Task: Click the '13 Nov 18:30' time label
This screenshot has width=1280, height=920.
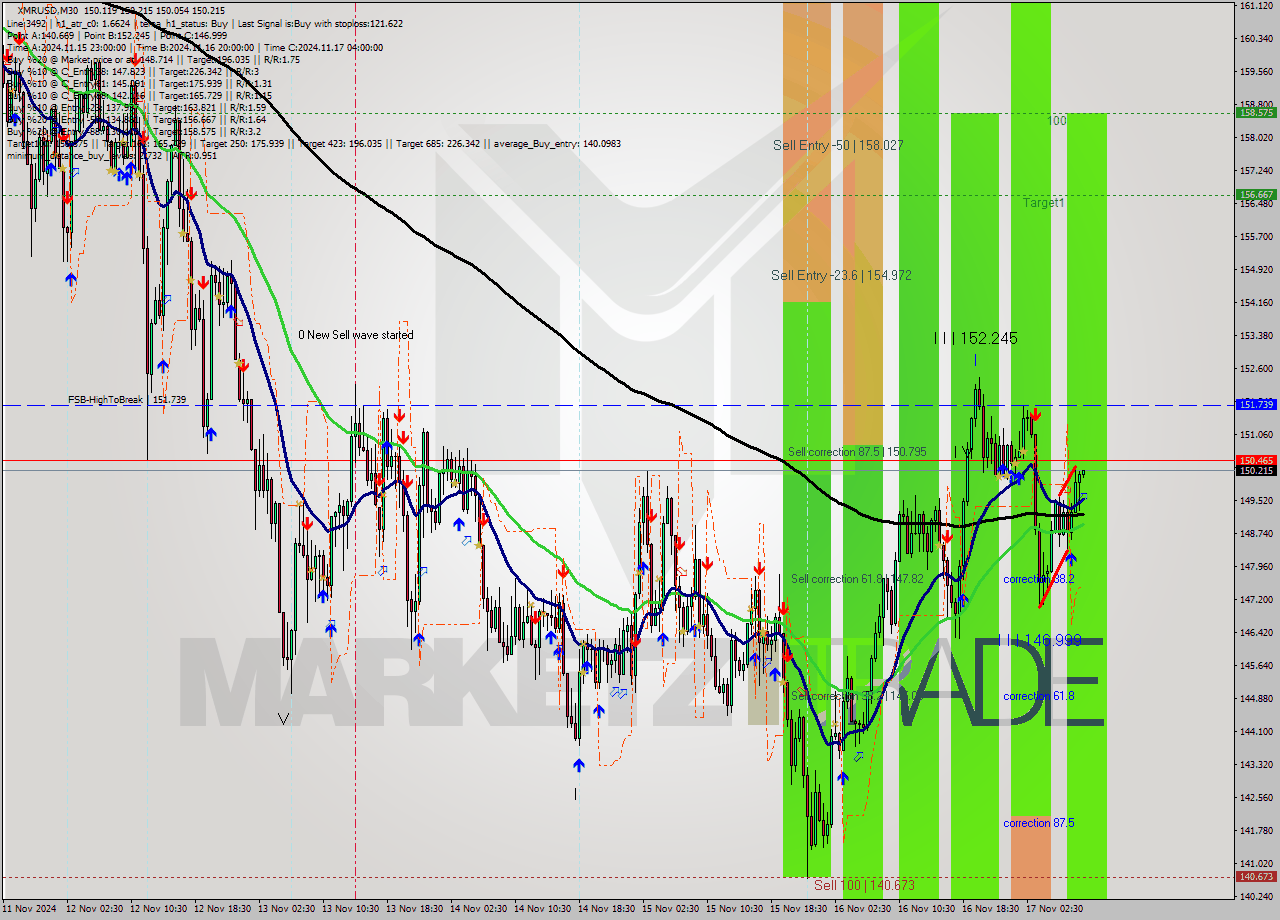Action: pyautogui.click(x=414, y=909)
